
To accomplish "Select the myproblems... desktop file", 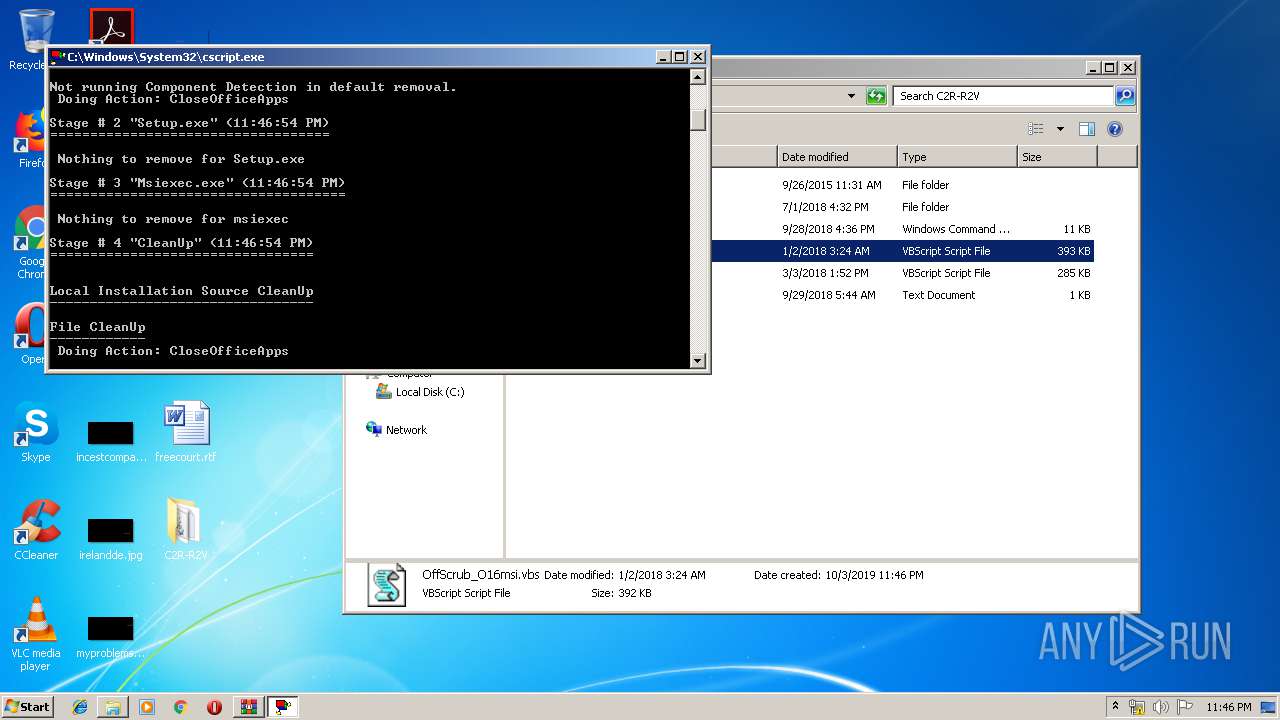I will [x=110, y=637].
